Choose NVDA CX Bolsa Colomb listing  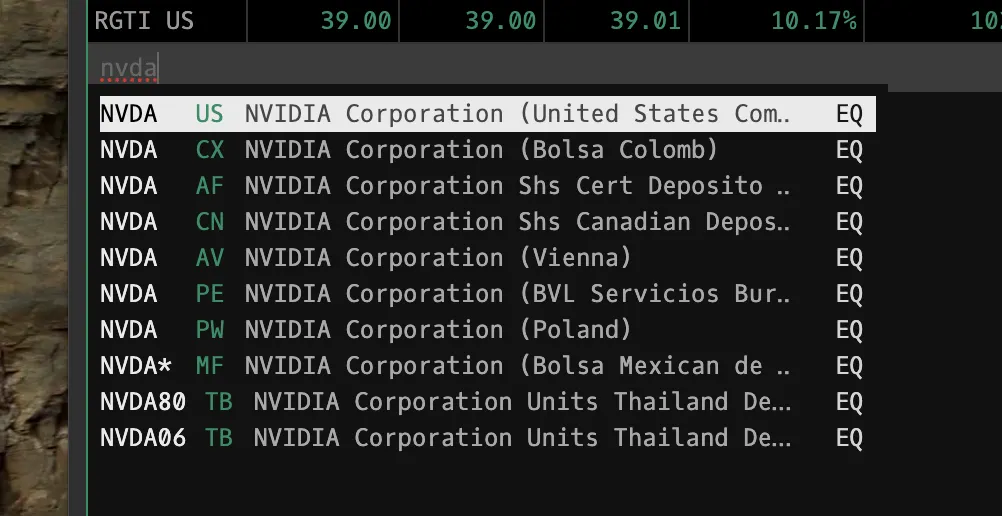[488, 150]
